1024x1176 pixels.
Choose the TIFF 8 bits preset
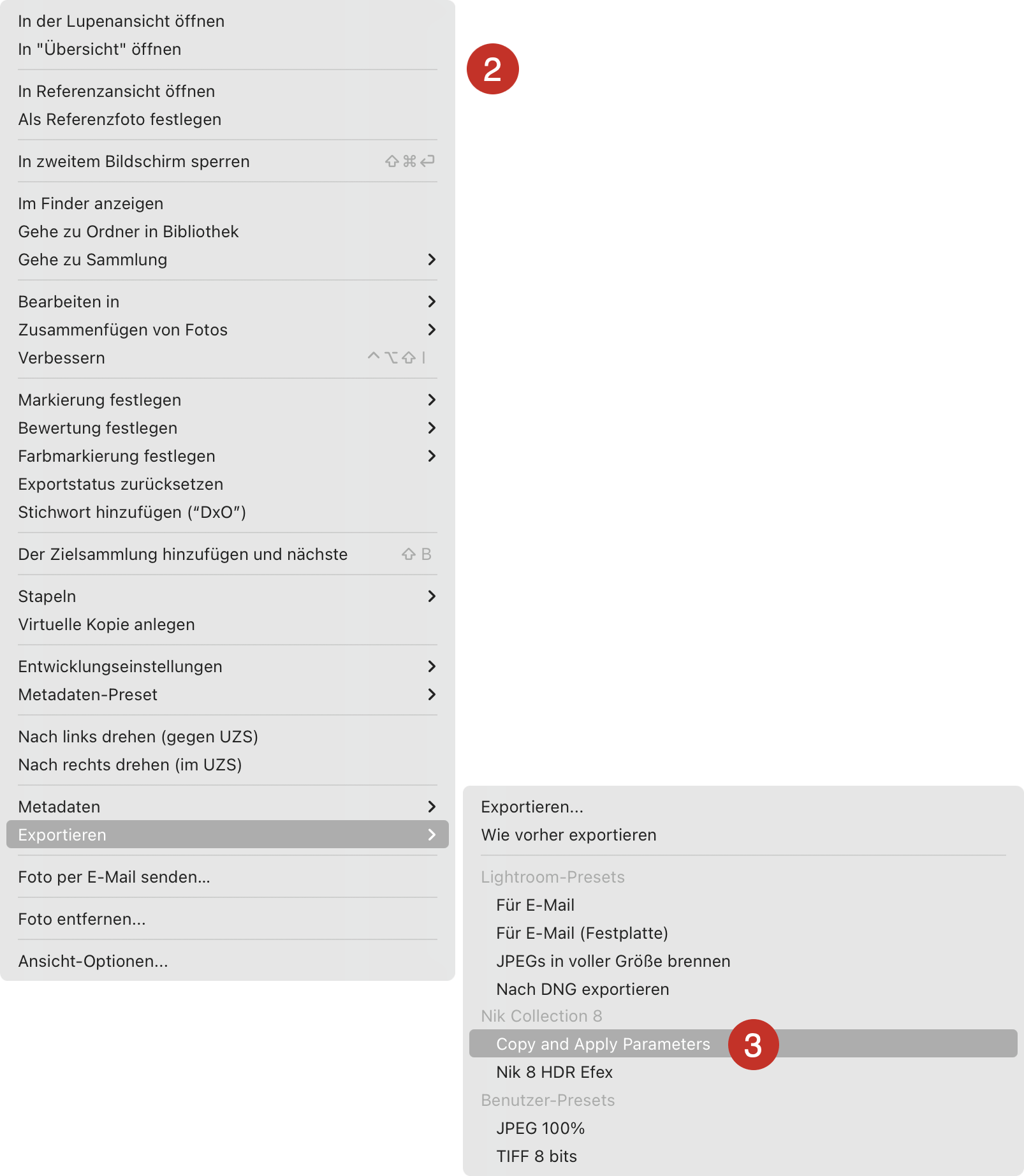(743, 1156)
